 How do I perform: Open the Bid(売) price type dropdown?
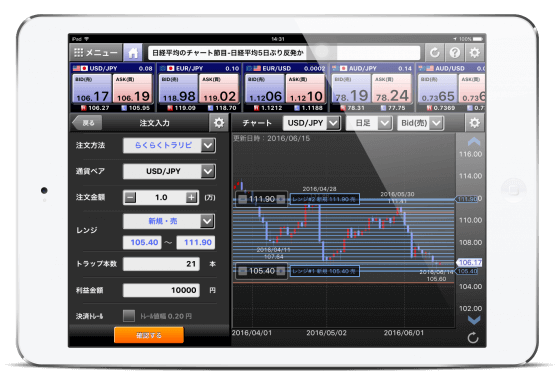[421, 123]
